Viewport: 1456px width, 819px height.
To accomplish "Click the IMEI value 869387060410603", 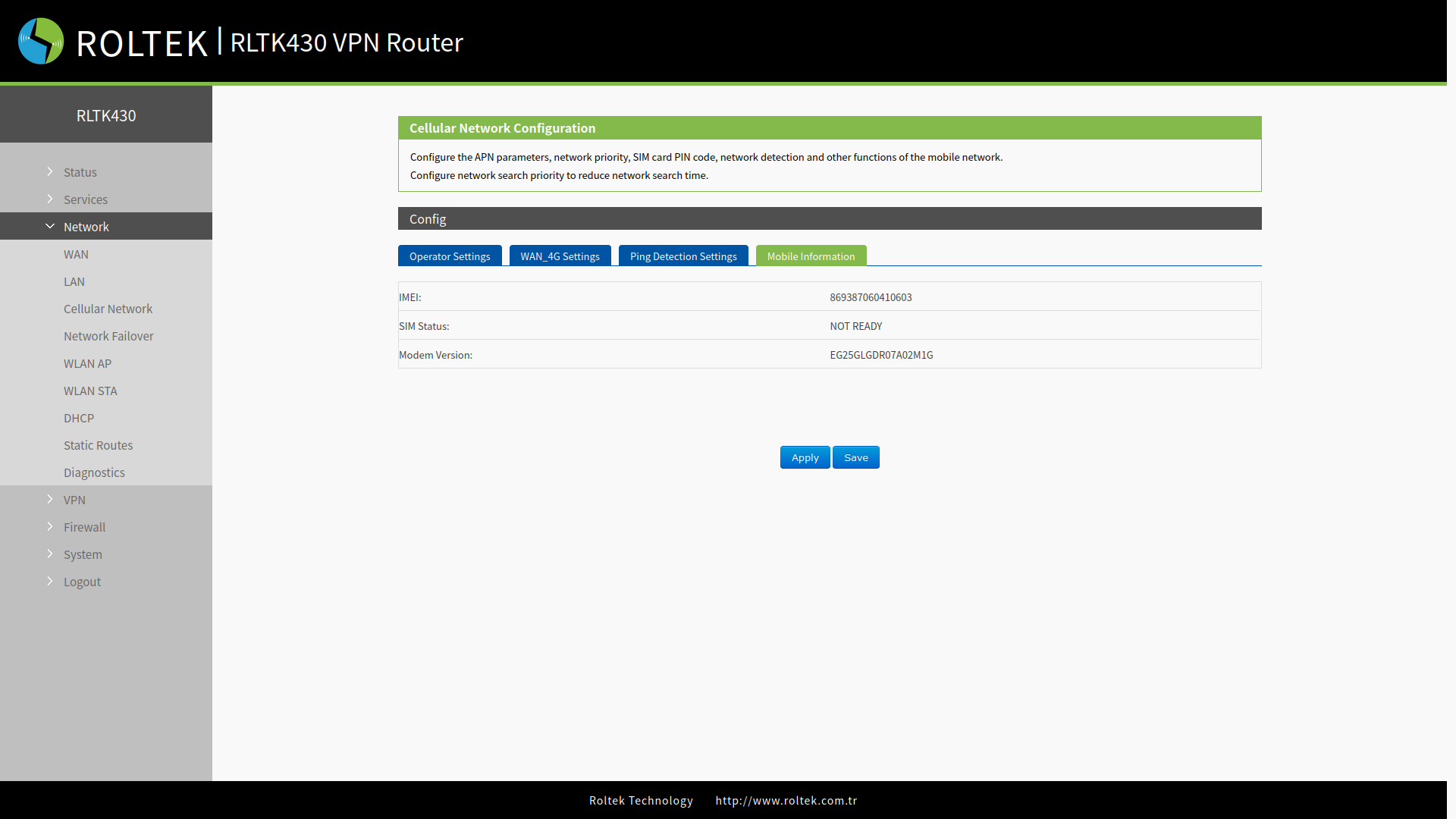I will [871, 297].
